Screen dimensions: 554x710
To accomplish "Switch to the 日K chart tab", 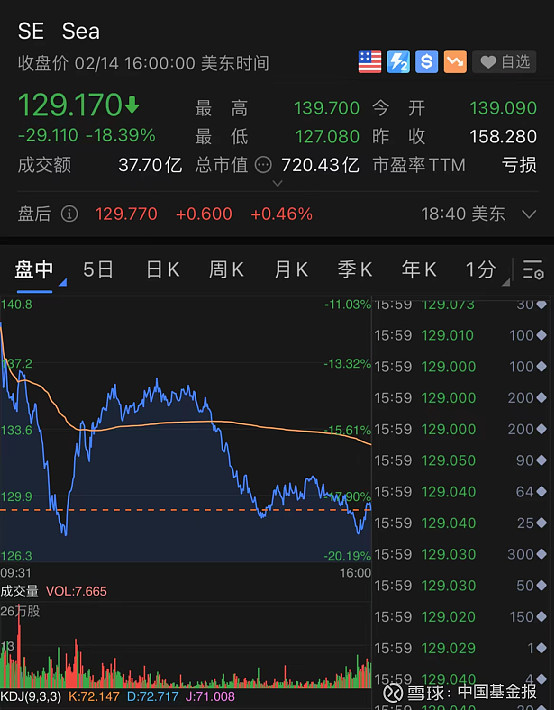I will tap(163, 270).
